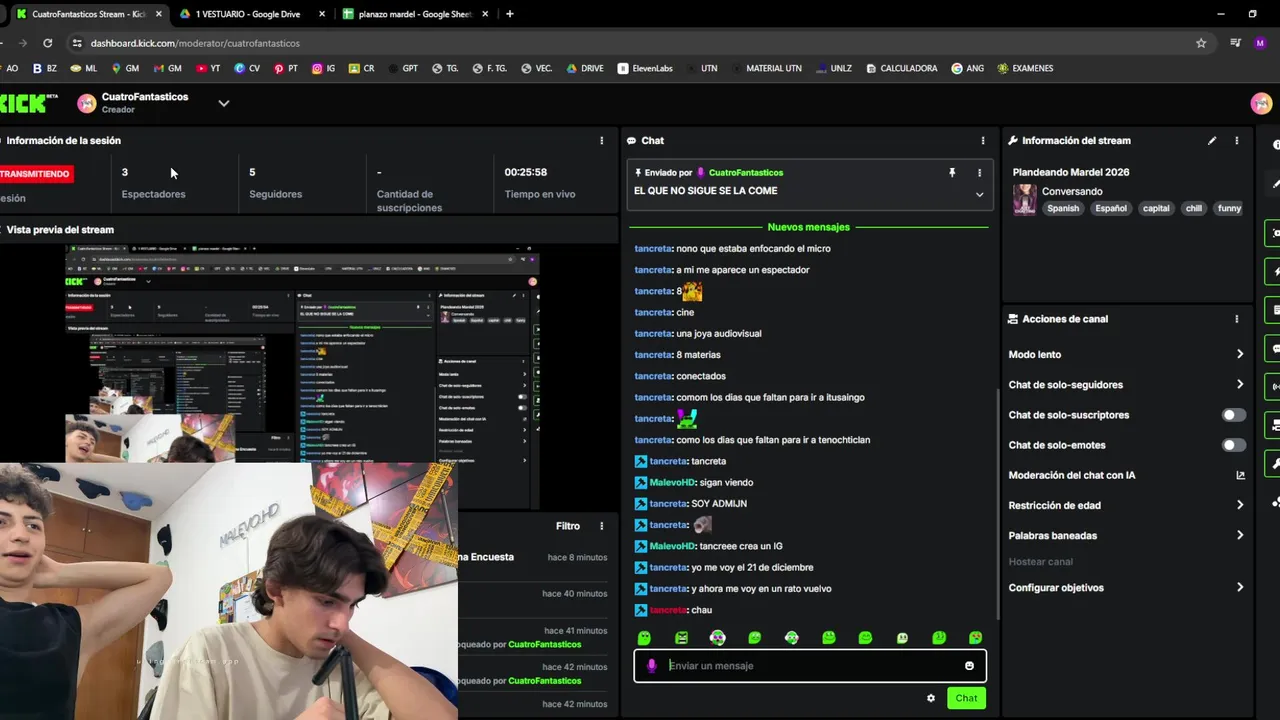Open pinned message three-dot menu
The width and height of the screenshot is (1280, 720).
pyautogui.click(x=979, y=173)
